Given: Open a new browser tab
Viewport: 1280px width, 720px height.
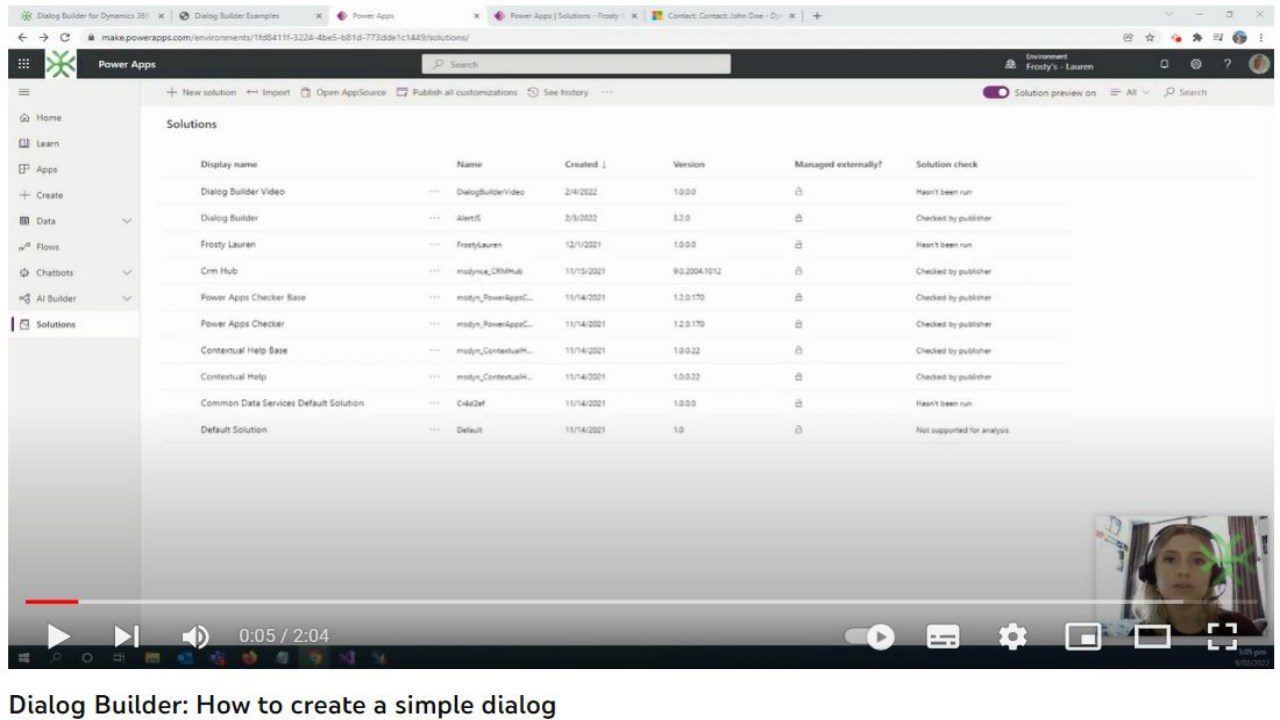Looking at the screenshot, I should (x=817, y=16).
